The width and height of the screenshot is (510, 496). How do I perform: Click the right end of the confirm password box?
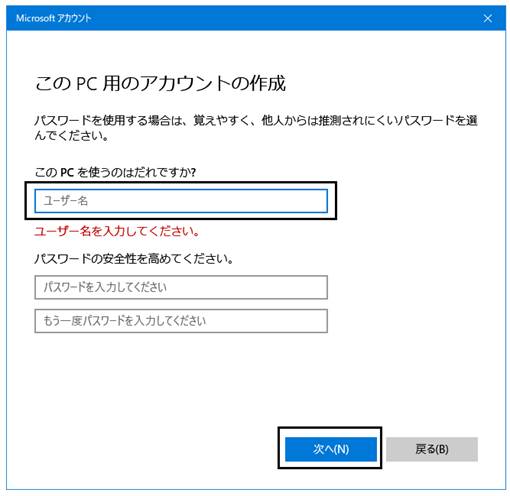[x=320, y=321]
